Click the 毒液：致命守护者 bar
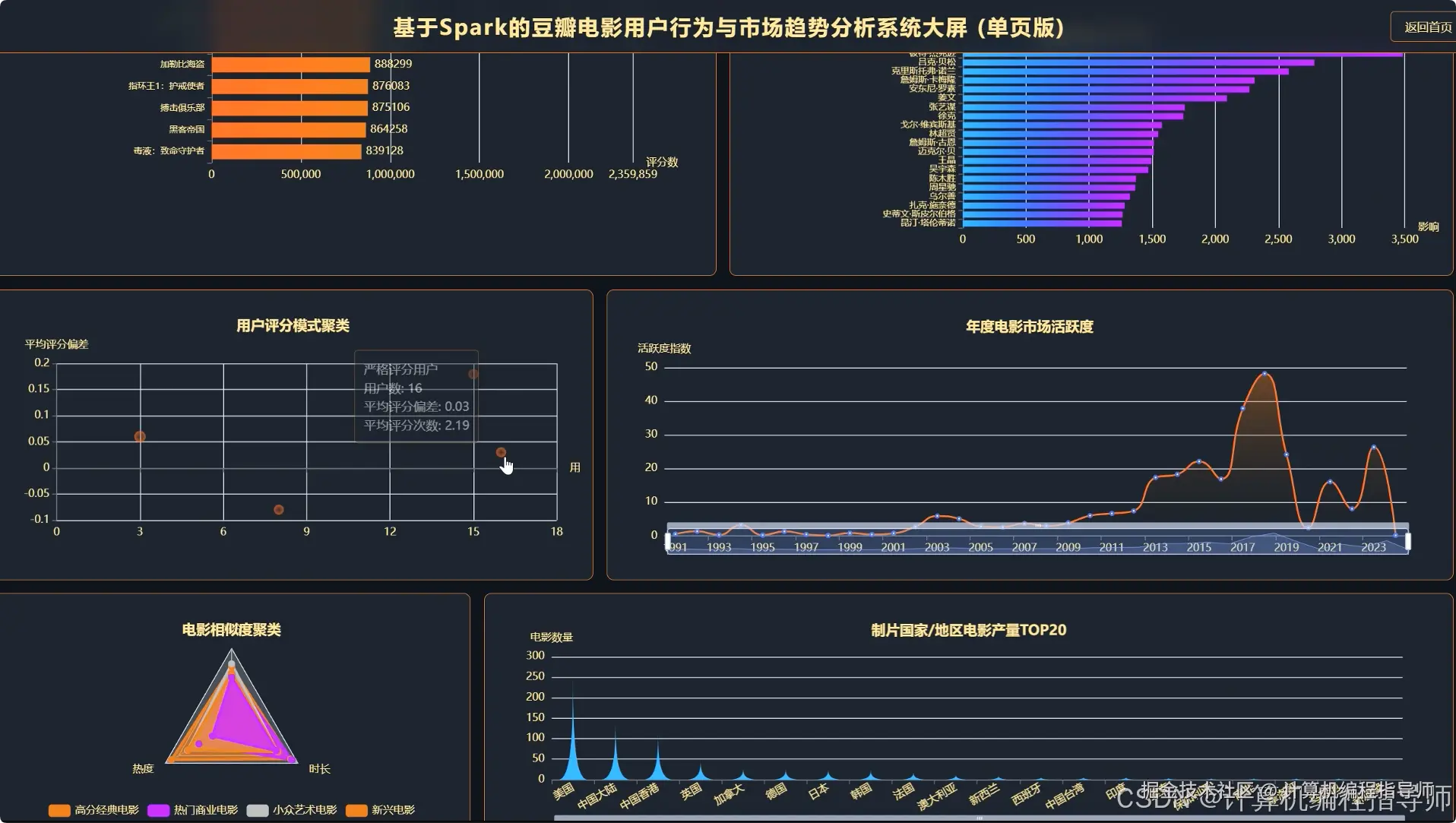 (286, 150)
